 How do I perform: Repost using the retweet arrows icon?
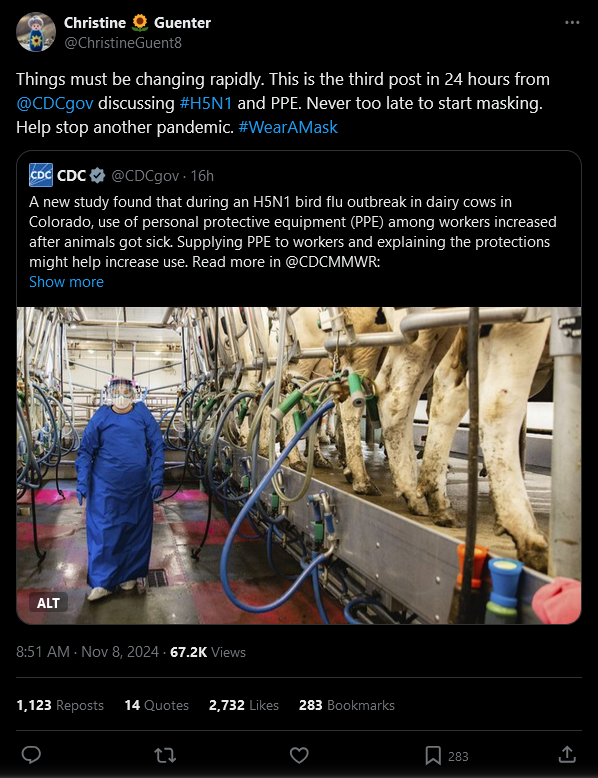pyautogui.click(x=165, y=755)
